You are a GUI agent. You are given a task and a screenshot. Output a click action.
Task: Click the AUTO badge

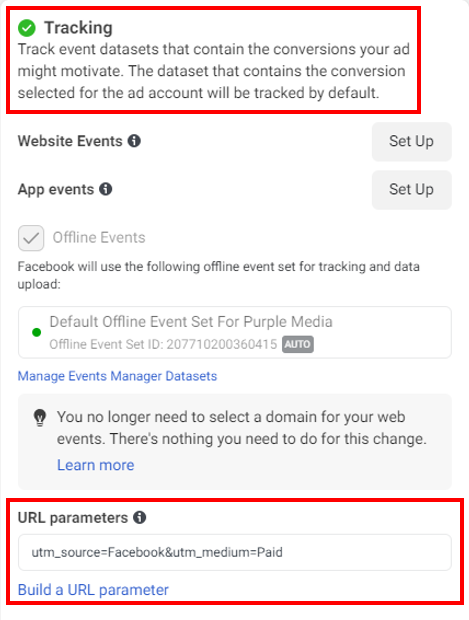298,344
